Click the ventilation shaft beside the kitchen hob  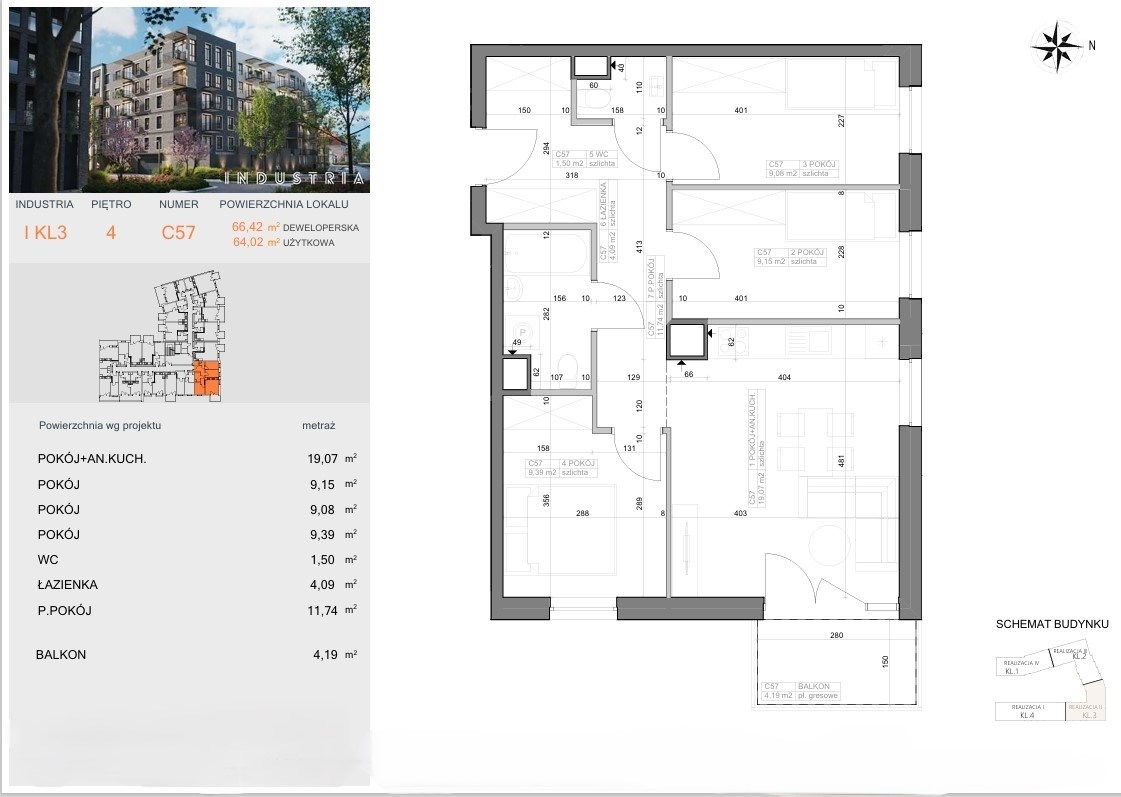click(x=687, y=341)
